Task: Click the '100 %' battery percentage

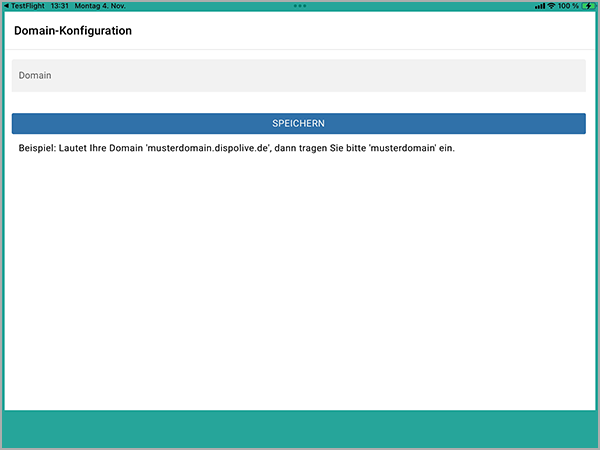Action: point(568,6)
